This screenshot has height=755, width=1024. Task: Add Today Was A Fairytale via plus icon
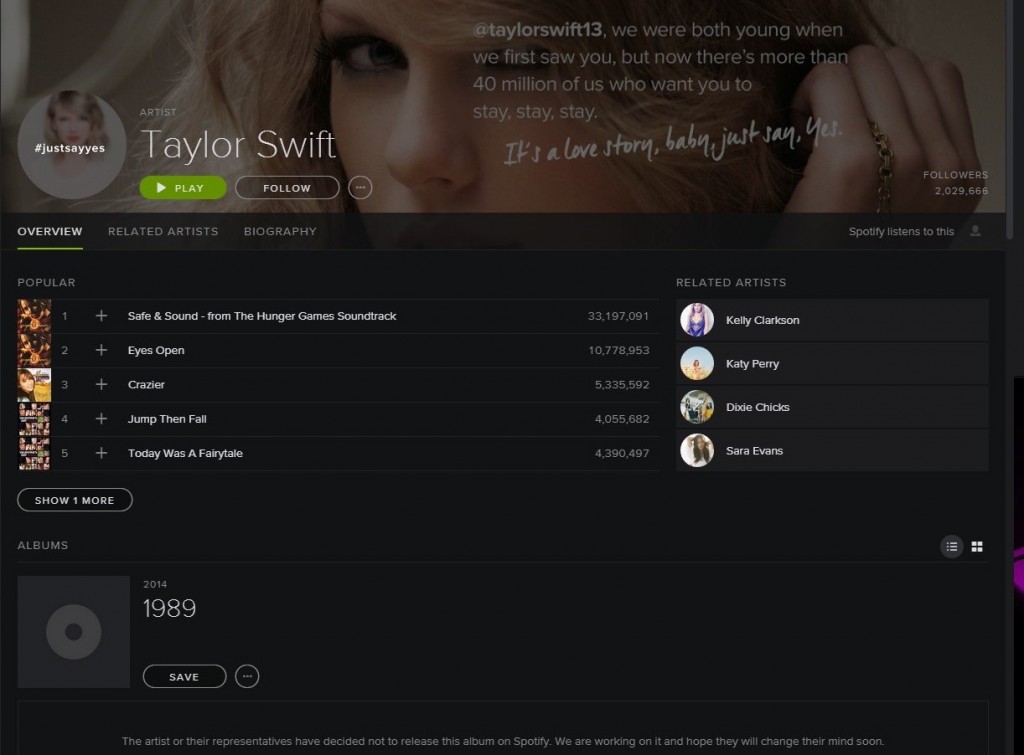point(101,453)
